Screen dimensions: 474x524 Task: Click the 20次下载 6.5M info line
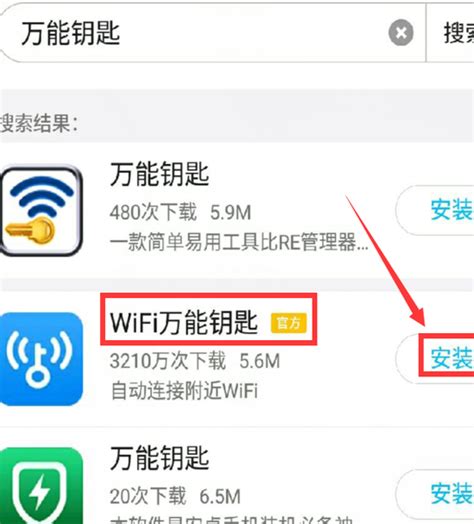pos(175,496)
